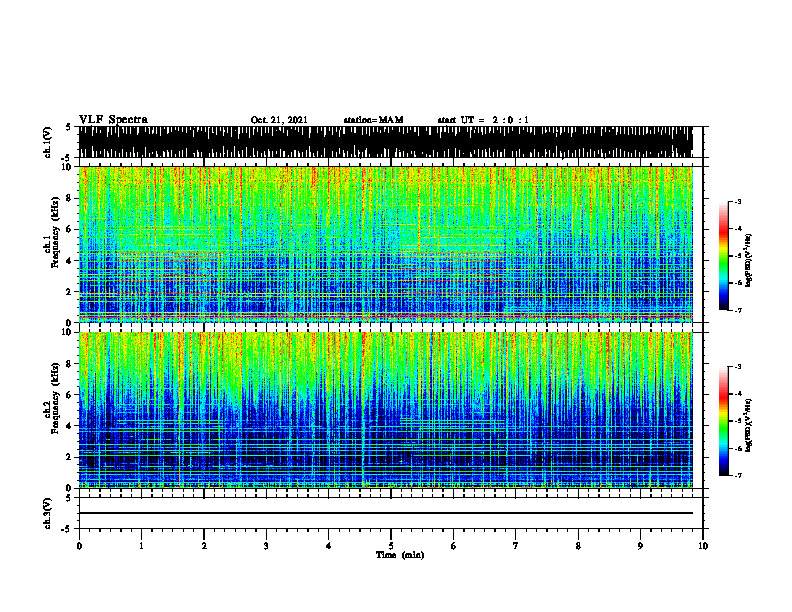Click the "-5" value on ch.1 colorbar

[x=737, y=256]
